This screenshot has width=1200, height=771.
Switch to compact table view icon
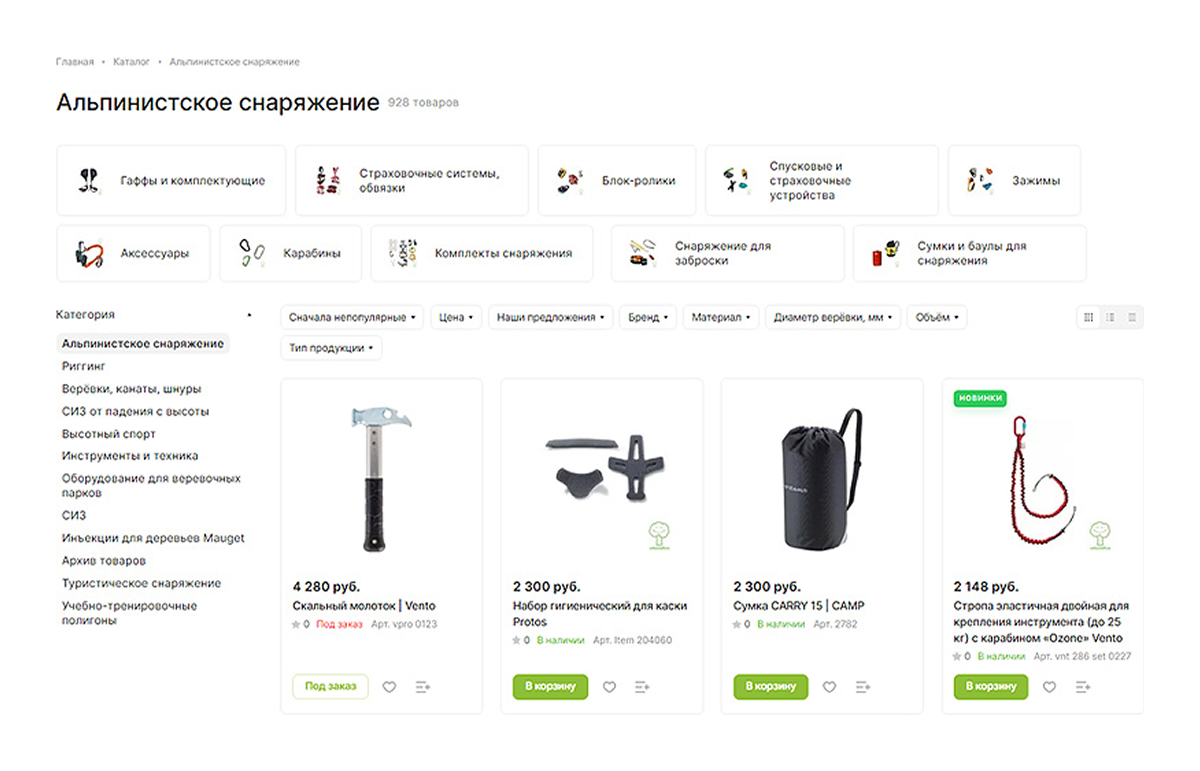[1132, 317]
